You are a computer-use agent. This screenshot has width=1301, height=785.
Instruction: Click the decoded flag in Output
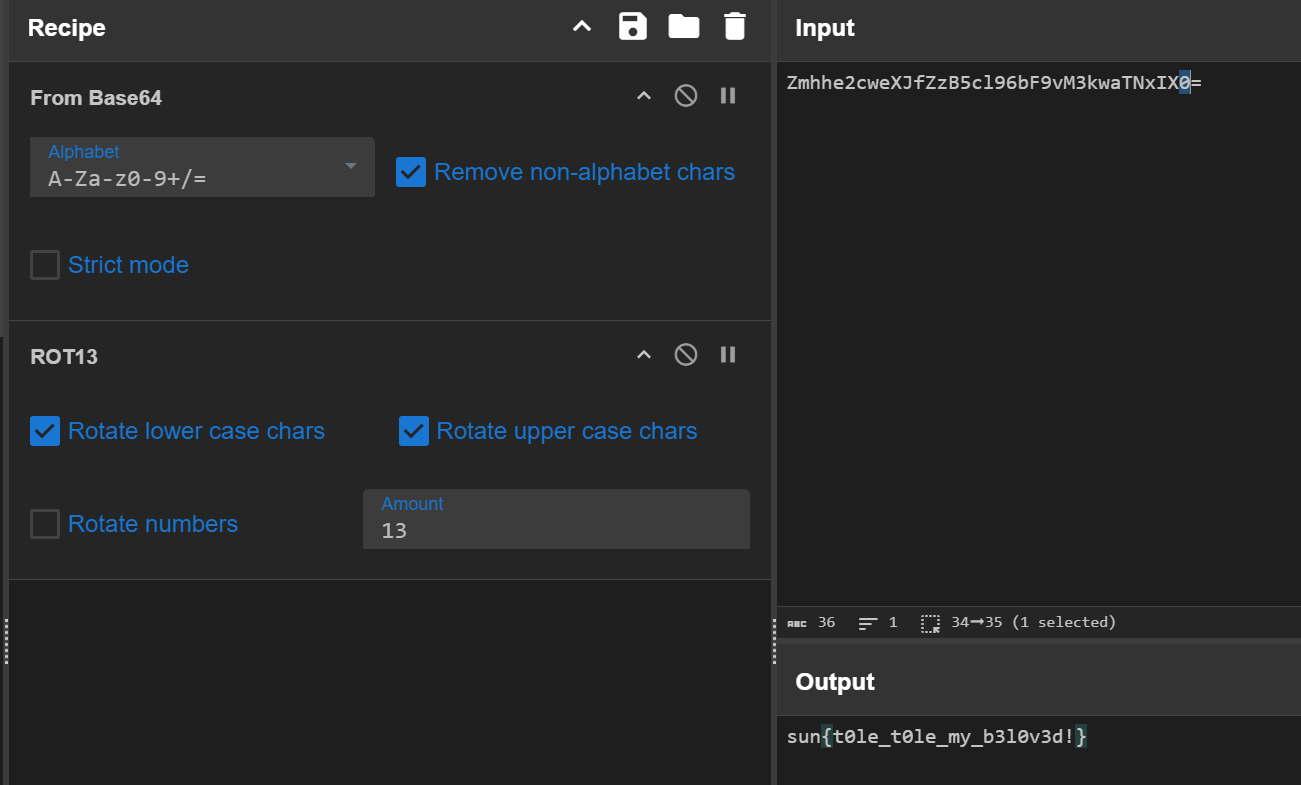[937, 738]
